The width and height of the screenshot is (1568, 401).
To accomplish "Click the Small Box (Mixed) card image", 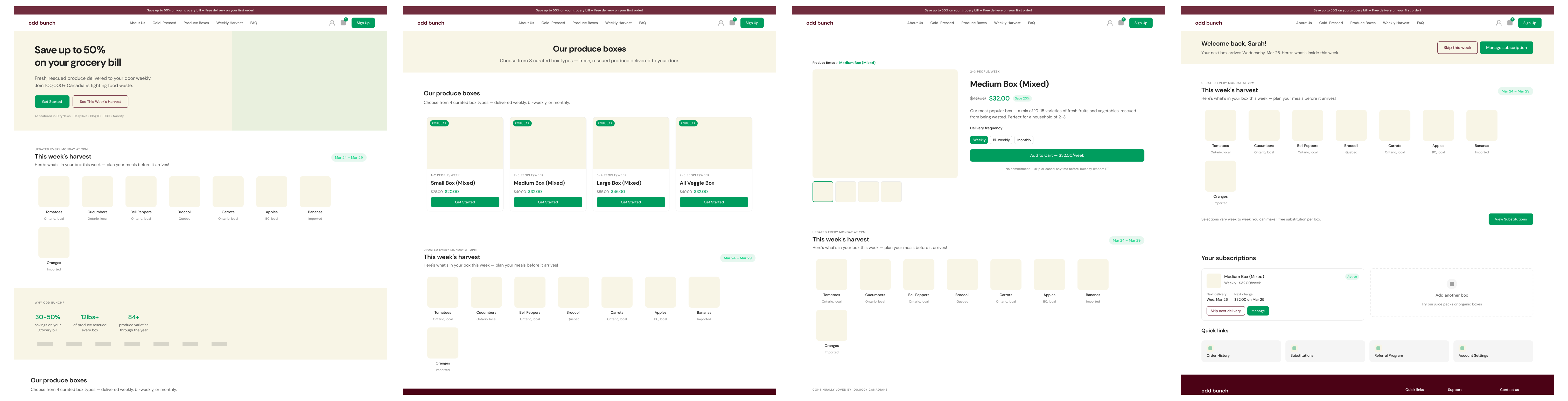I will click(x=465, y=144).
